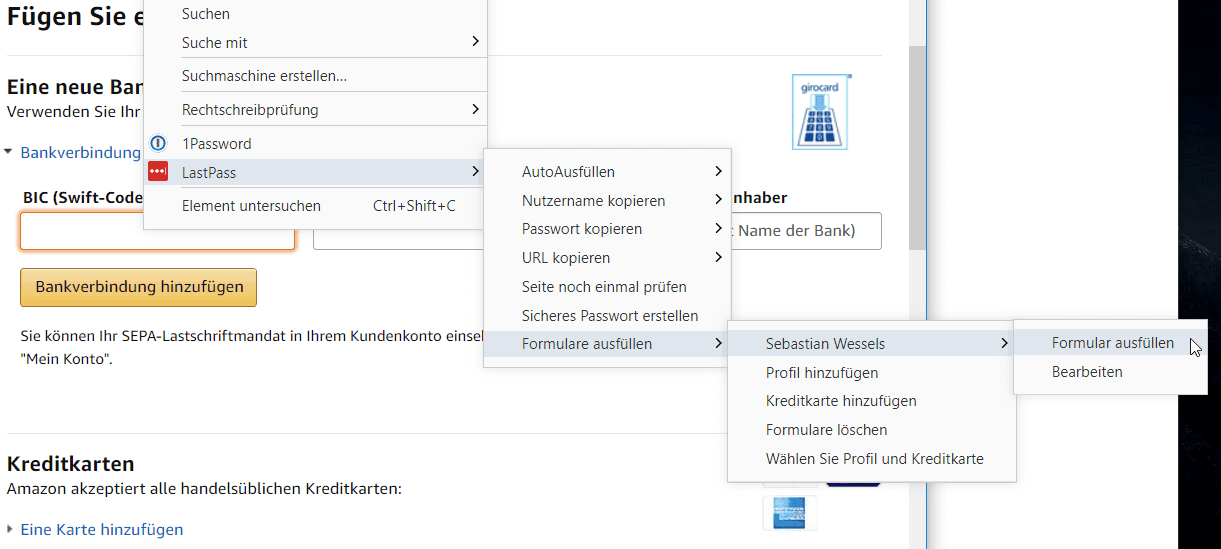
Task: Open Passwort kopieren submenu
Action: click(607, 229)
